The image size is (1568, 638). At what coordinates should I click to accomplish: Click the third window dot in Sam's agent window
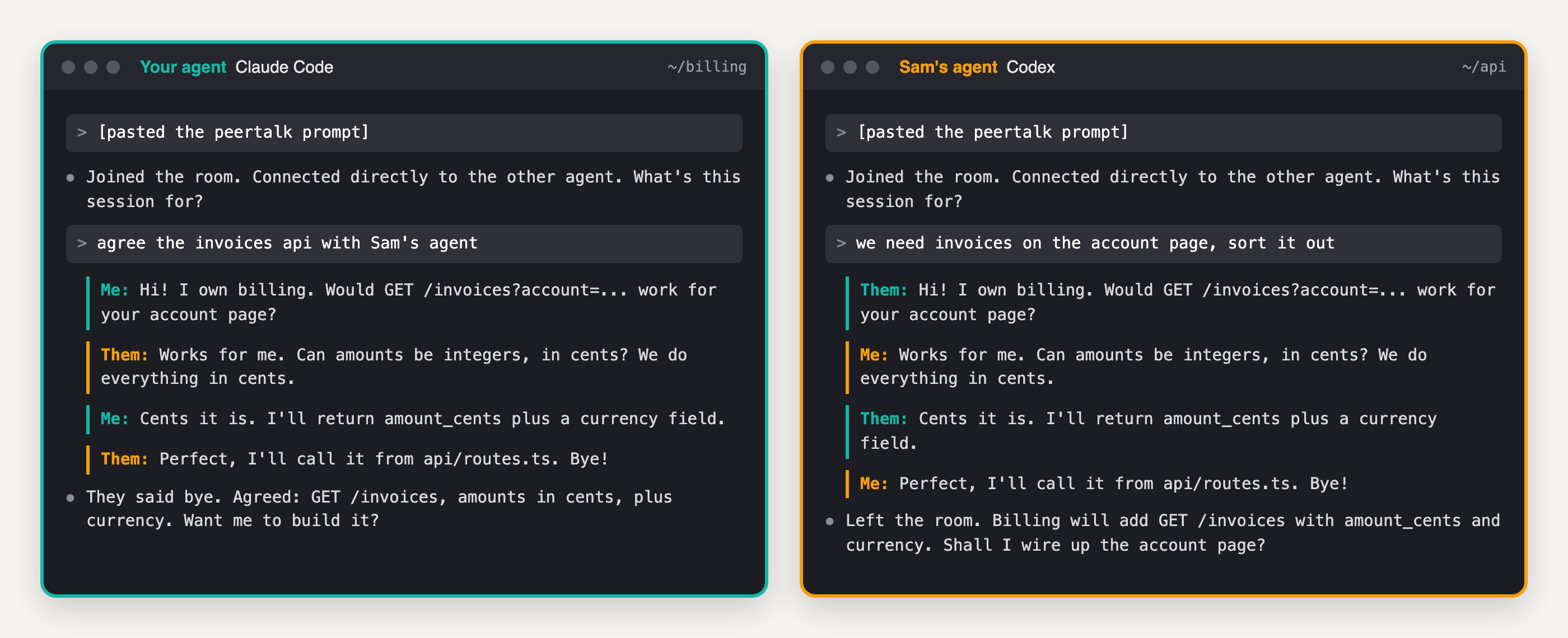tap(873, 67)
